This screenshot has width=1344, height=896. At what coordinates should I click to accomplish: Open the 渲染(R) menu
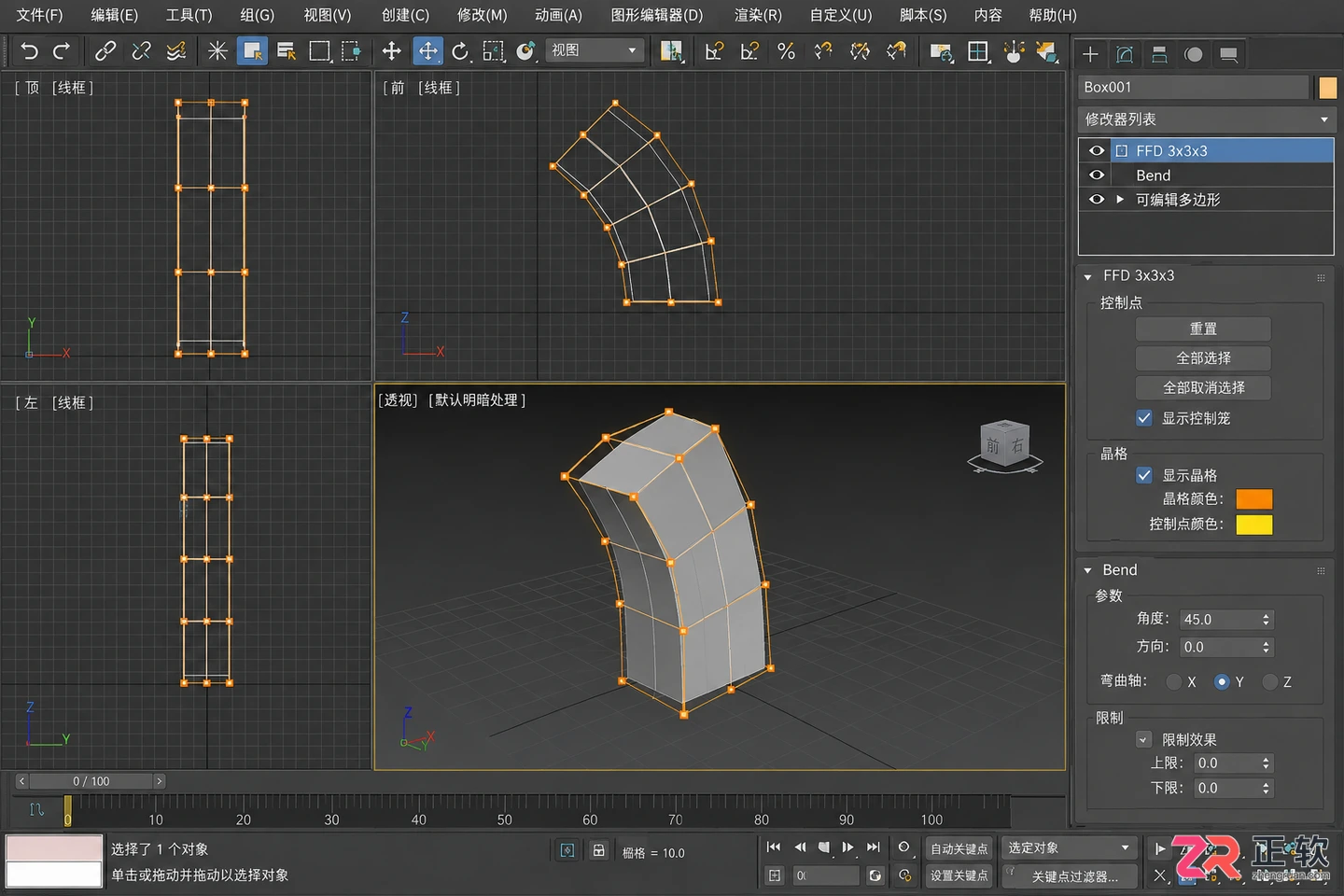[759, 15]
